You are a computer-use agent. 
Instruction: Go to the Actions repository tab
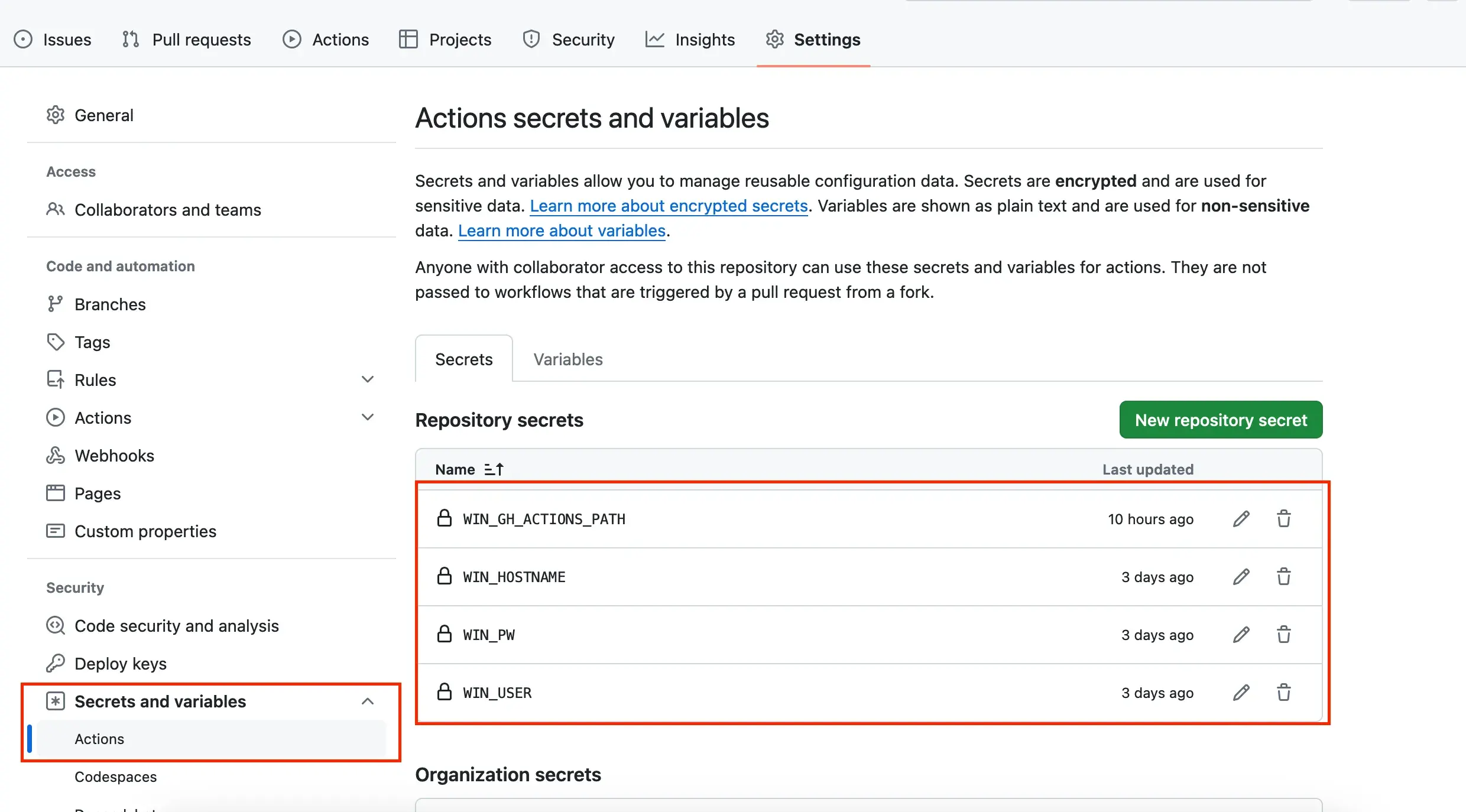coord(326,40)
